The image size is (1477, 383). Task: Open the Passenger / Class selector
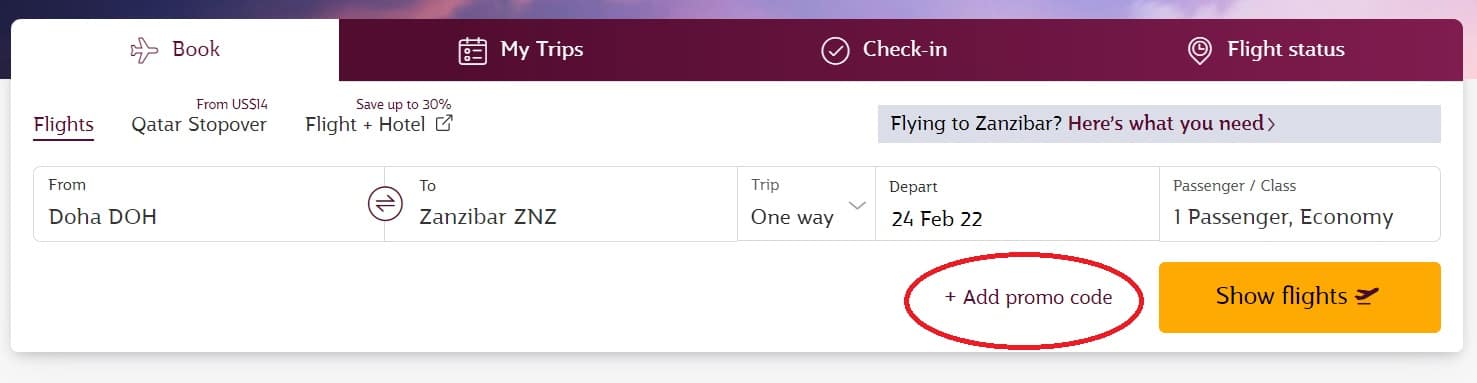point(1299,204)
